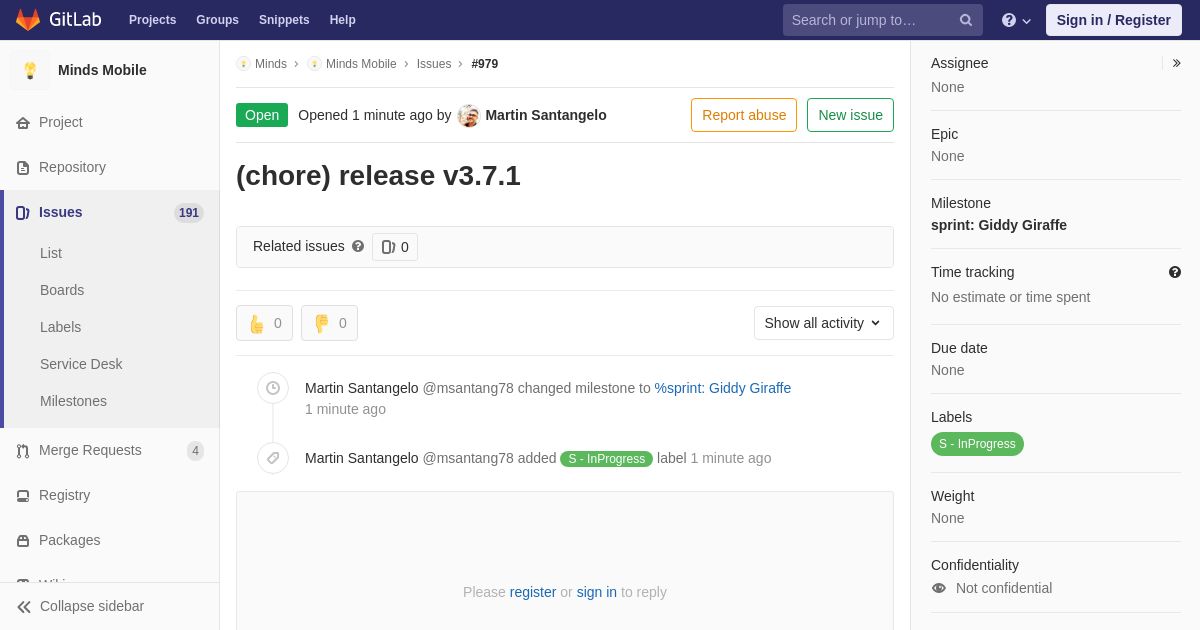This screenshot has height=630, width=1200.
Task: Click "No estimate or time spent" text
Action: [1011, 297]
